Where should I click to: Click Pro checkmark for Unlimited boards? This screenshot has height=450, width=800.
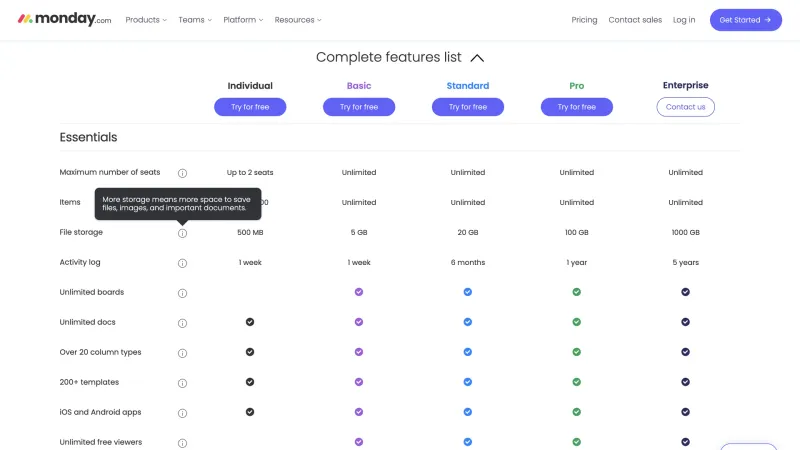coord(577,292)
